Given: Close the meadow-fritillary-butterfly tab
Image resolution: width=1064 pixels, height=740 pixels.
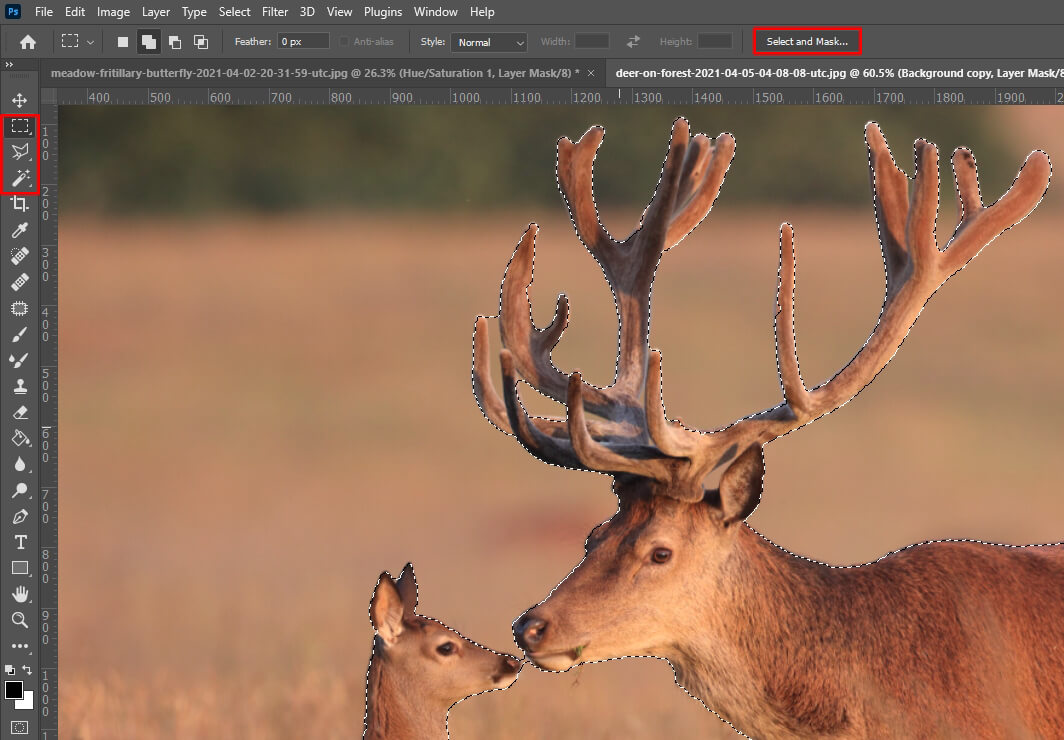Looking at the screenshot, I should (591, 73).
